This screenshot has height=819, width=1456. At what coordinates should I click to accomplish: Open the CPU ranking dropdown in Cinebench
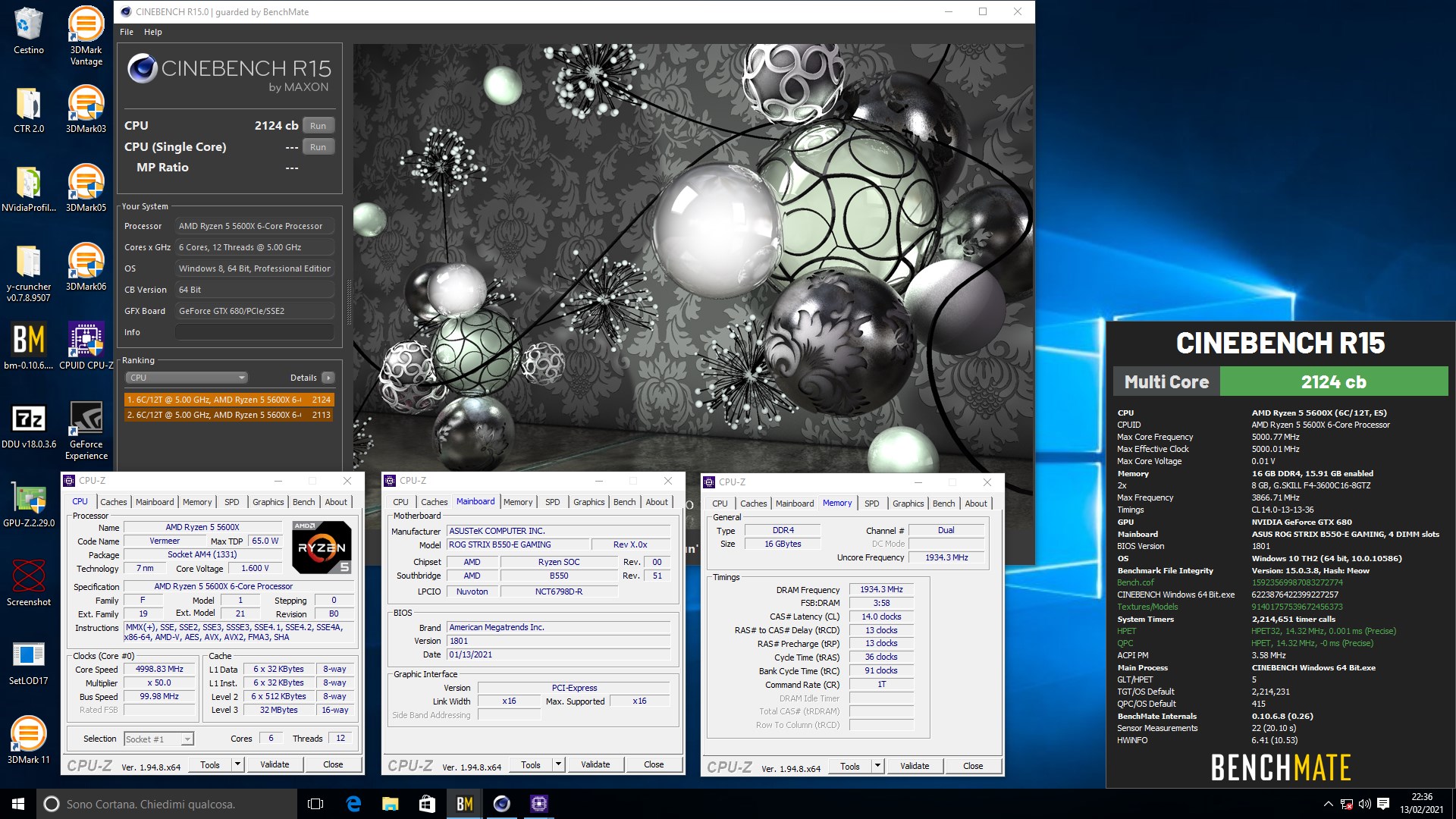pyautogui.click(x=186, y=378)
